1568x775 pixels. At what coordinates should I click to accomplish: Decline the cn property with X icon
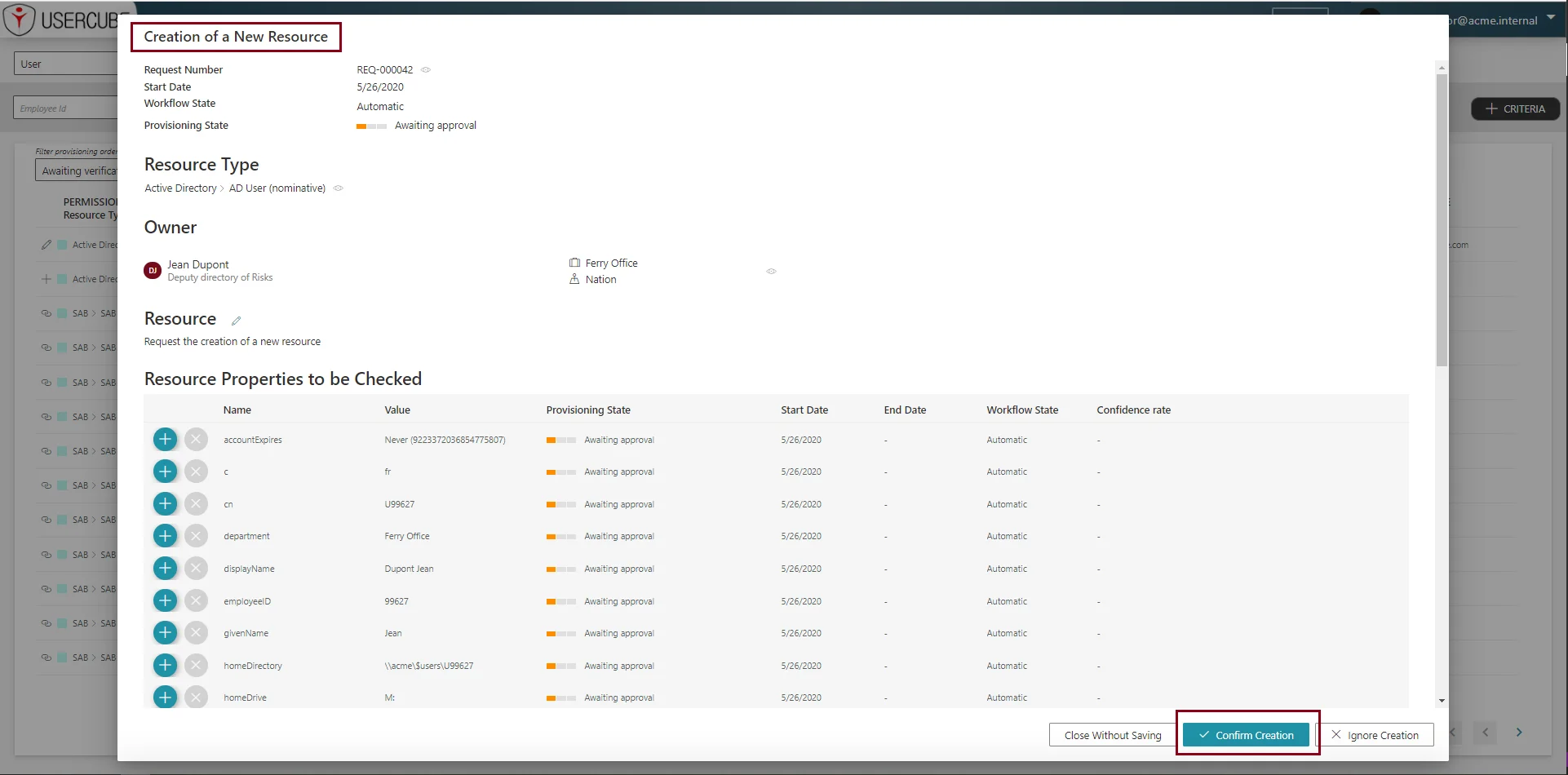point(196,504)
